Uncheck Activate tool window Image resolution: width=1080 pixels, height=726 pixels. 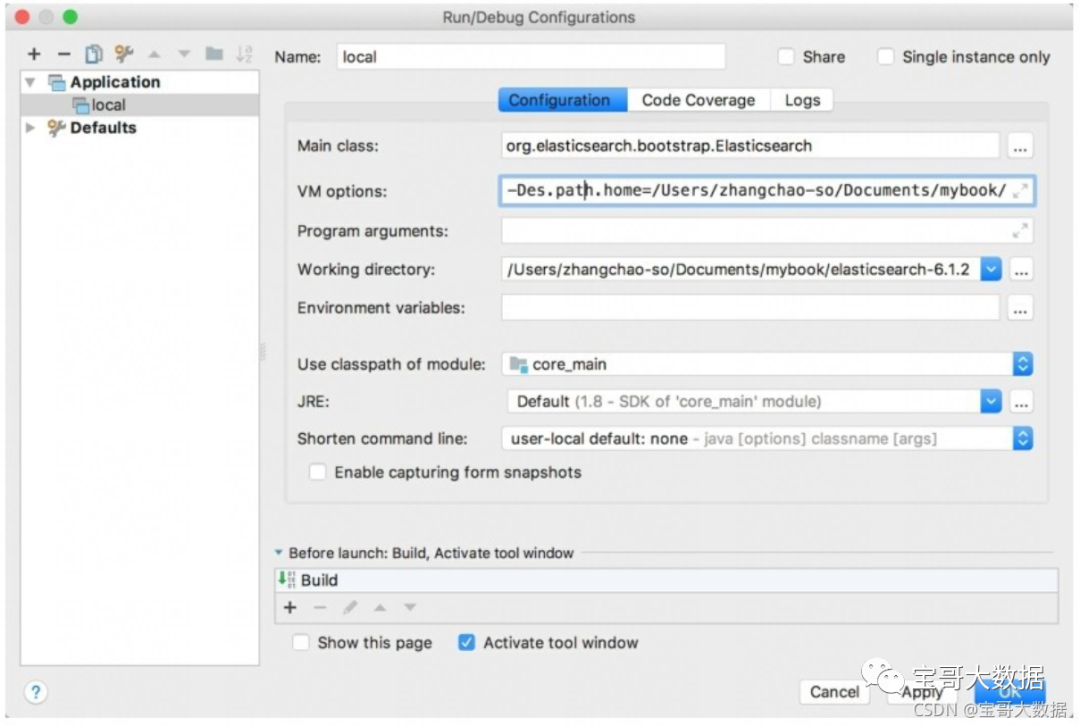pos(466,643)
